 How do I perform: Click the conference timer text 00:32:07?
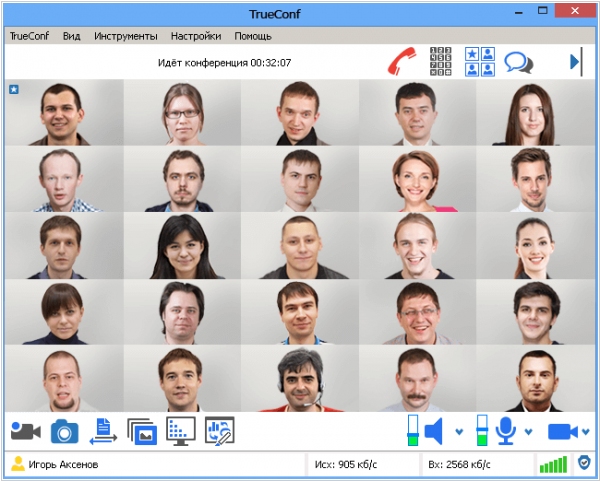point(271,62)
